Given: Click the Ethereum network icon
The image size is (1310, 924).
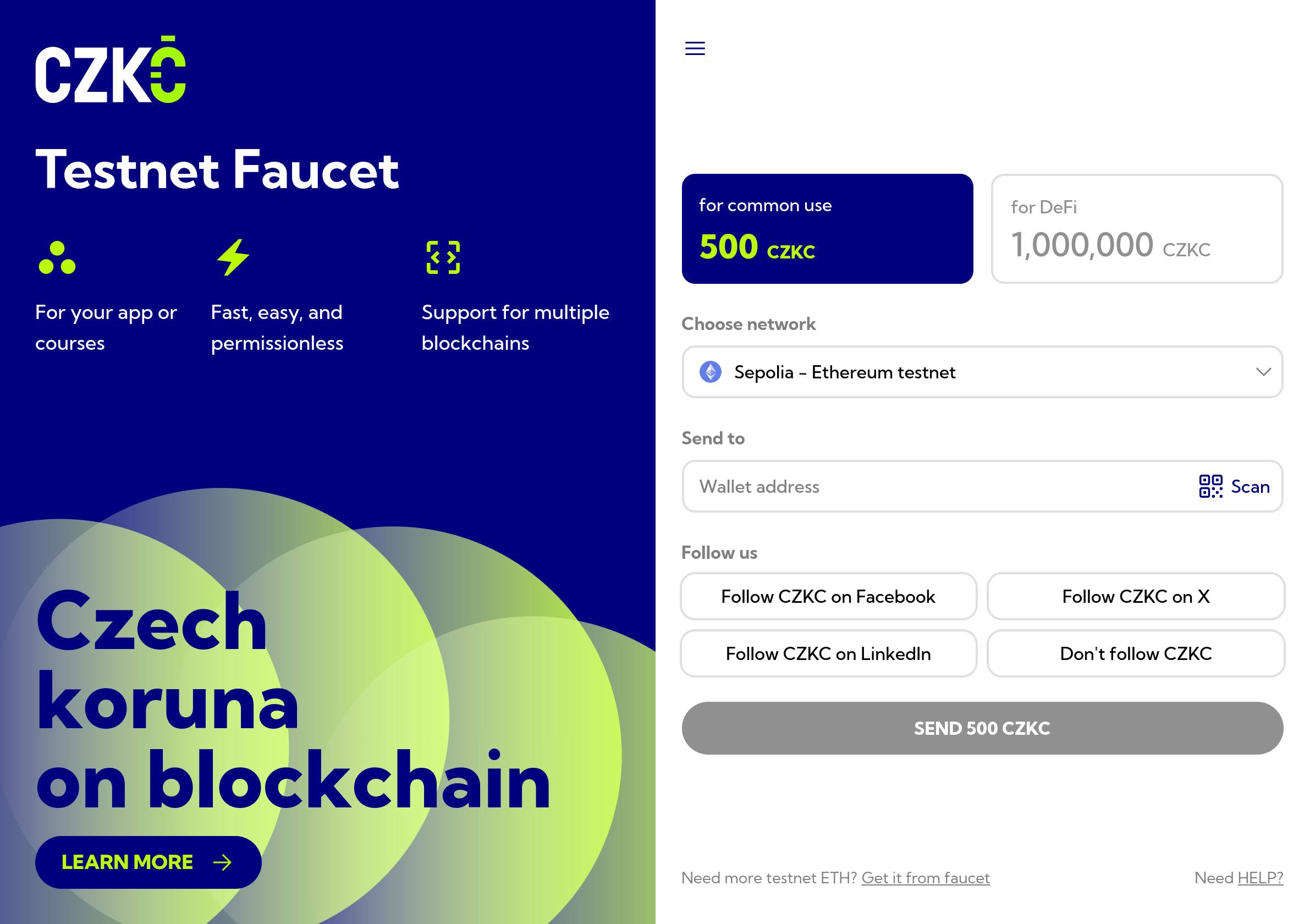Looking at the screenshot, I should [x=711, y=372].
